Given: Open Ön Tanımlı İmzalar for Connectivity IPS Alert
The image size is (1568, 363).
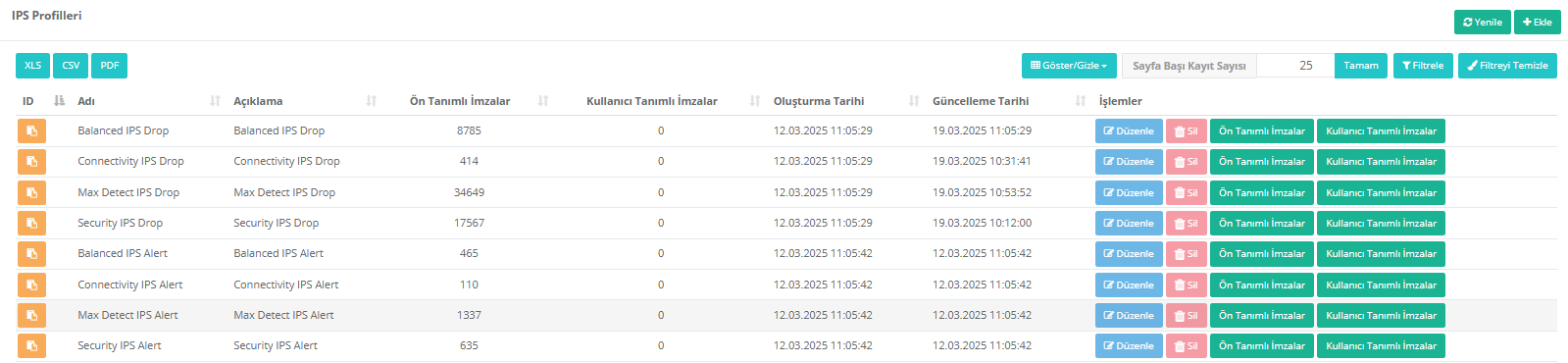Looking at the screenshot, I should pos(1262,285).
